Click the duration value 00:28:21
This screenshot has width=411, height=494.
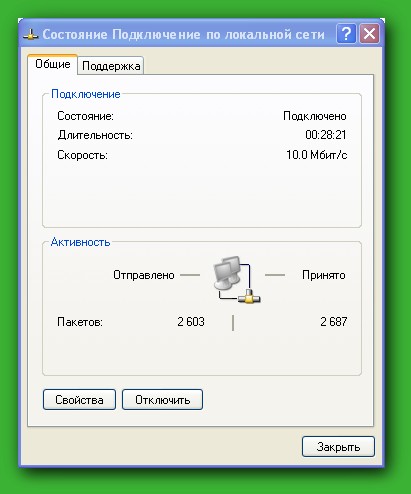(326, 135)
